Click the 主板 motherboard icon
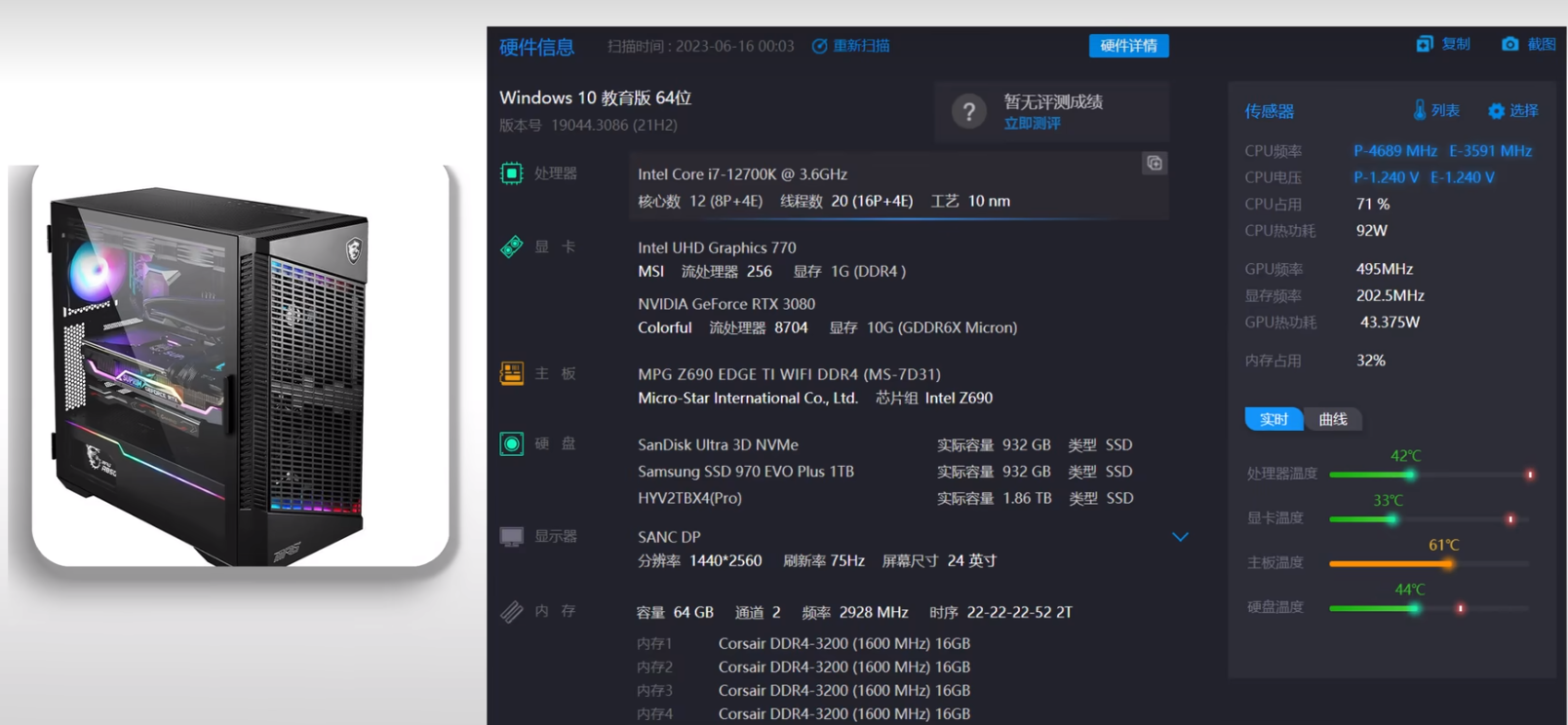The height and width of the screenshot is (725, 1568). pos(512,373)
